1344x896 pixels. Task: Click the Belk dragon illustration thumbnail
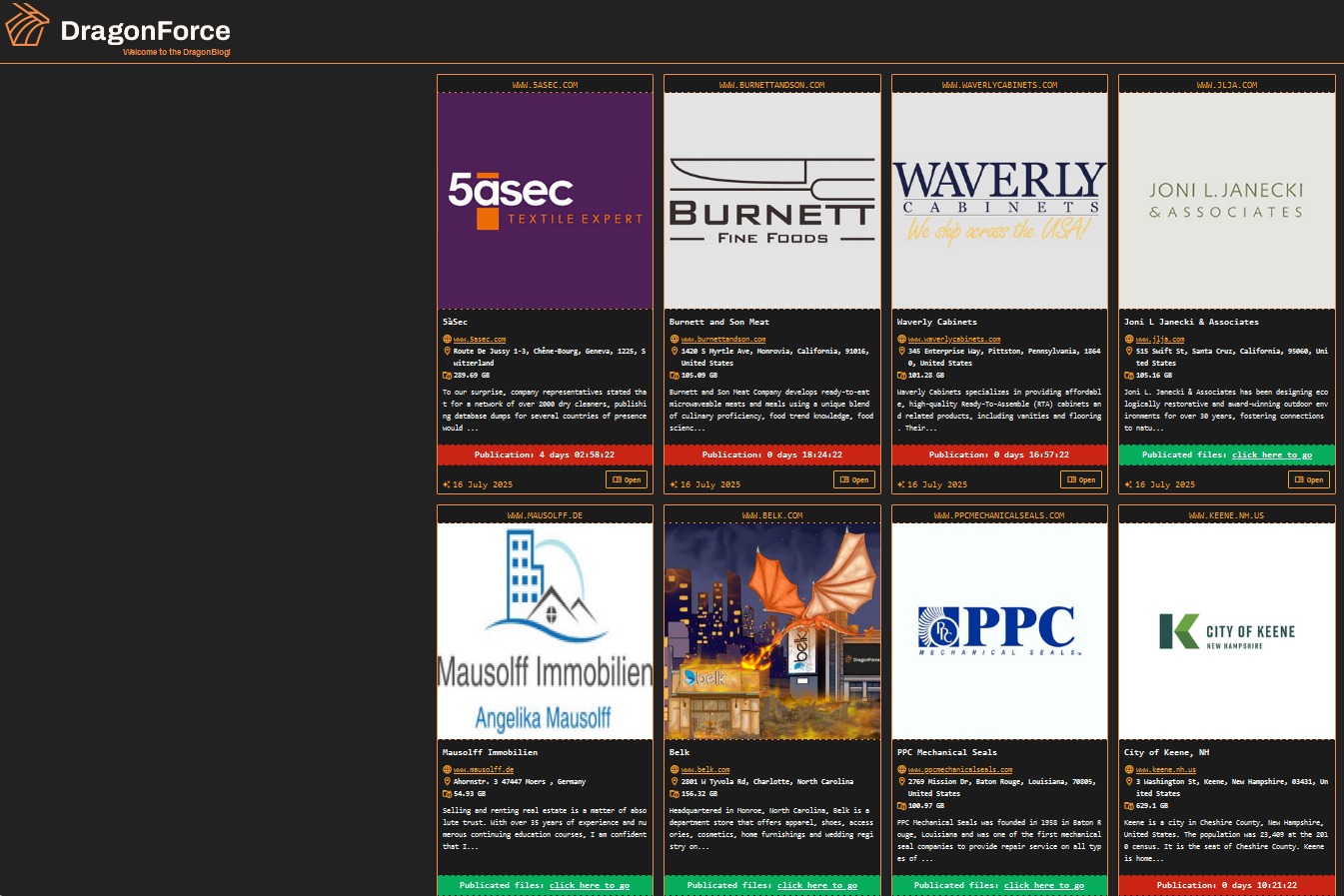pos(772,631)
